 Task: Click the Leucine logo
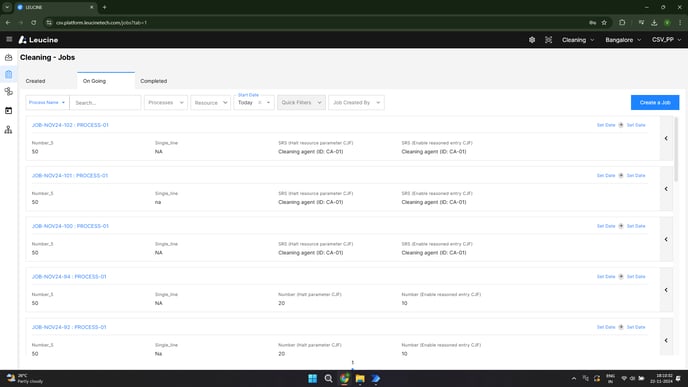38,40
